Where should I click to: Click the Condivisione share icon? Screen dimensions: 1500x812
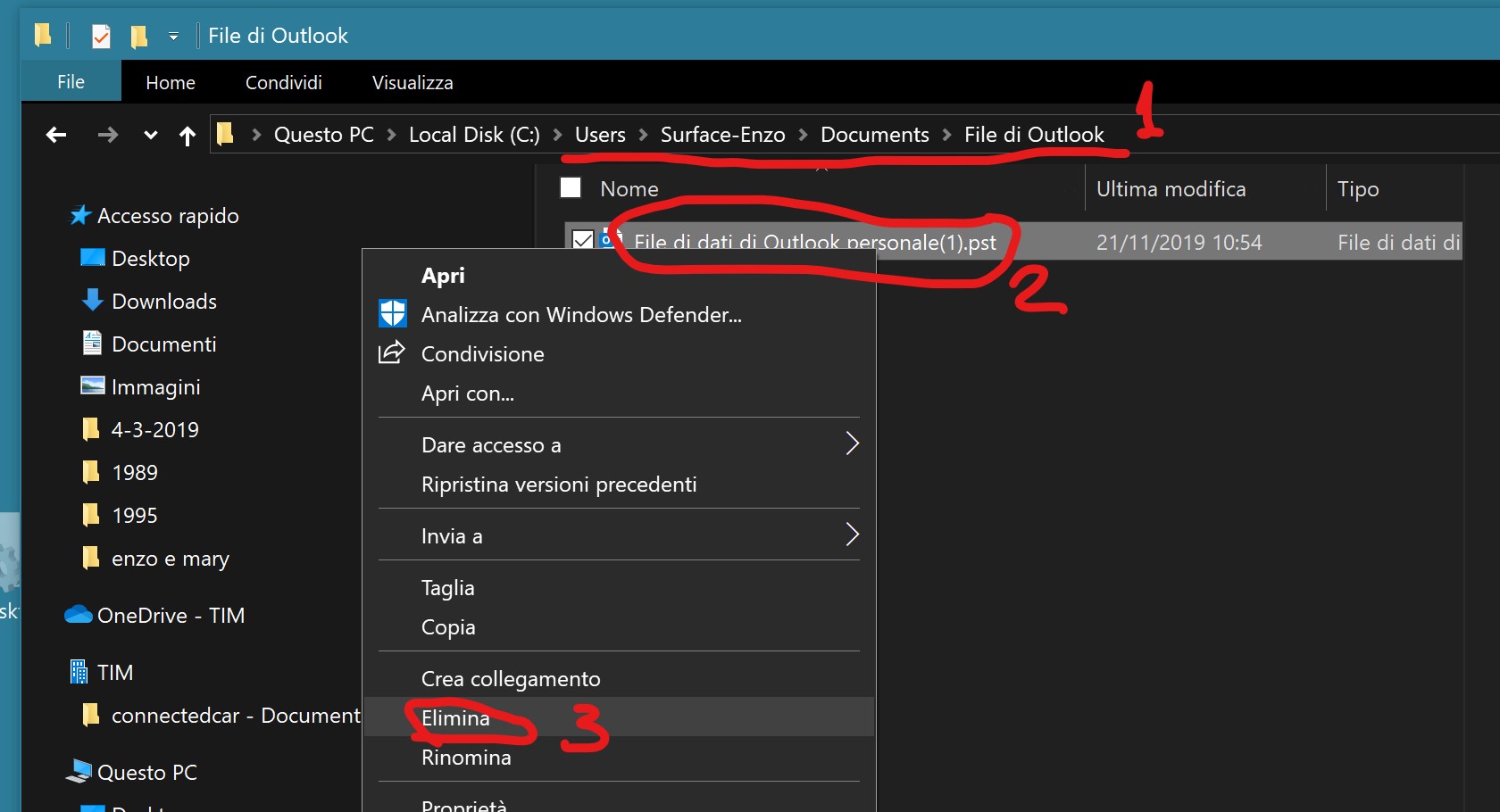(392, 353)
